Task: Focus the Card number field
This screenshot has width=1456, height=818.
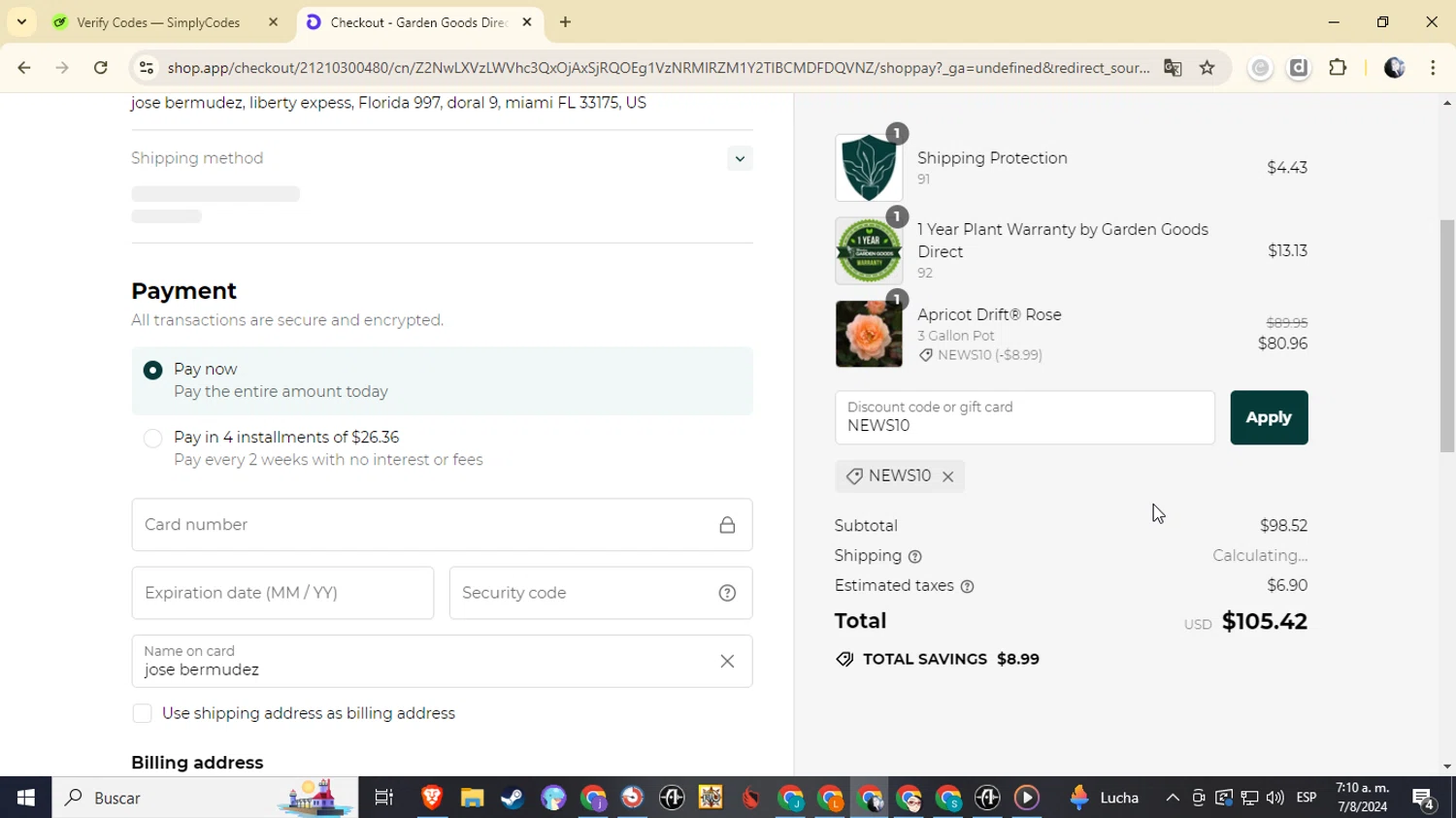Action: (x=442, y=525)
